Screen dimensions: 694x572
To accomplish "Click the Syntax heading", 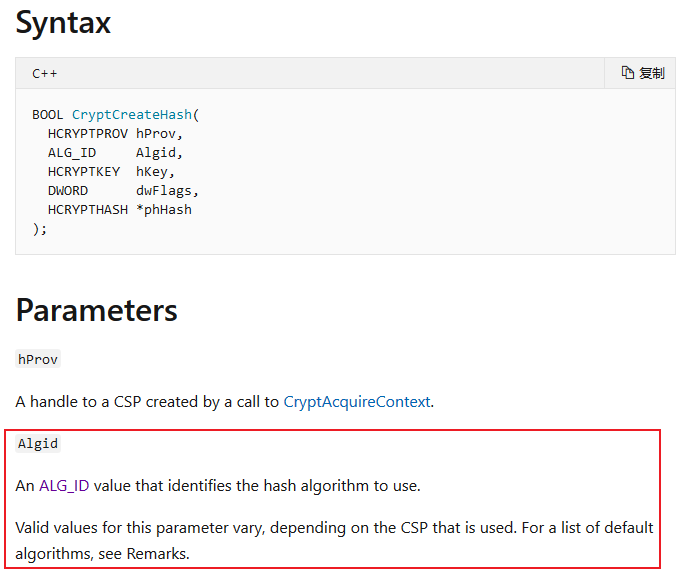I will tap(63, 23).
